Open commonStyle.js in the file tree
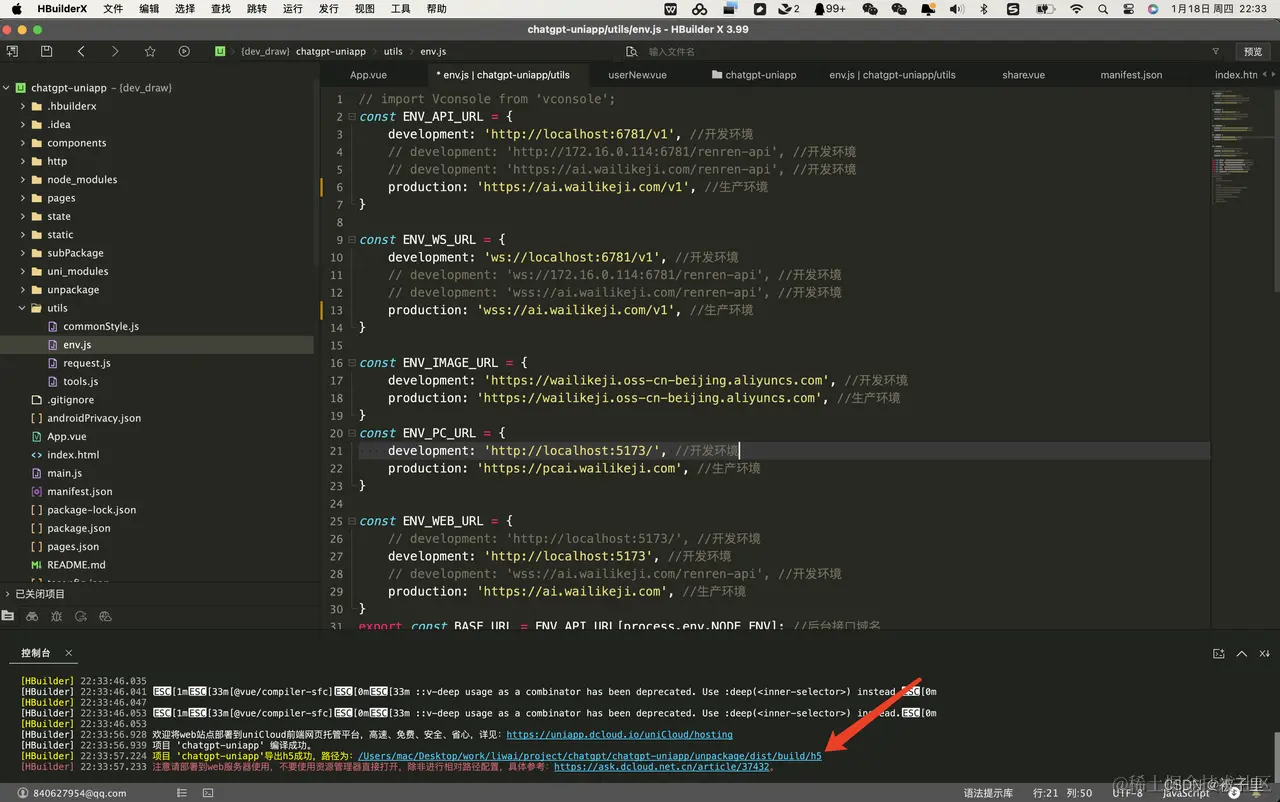Viewport: 1280px width, 802px height. 100,326
